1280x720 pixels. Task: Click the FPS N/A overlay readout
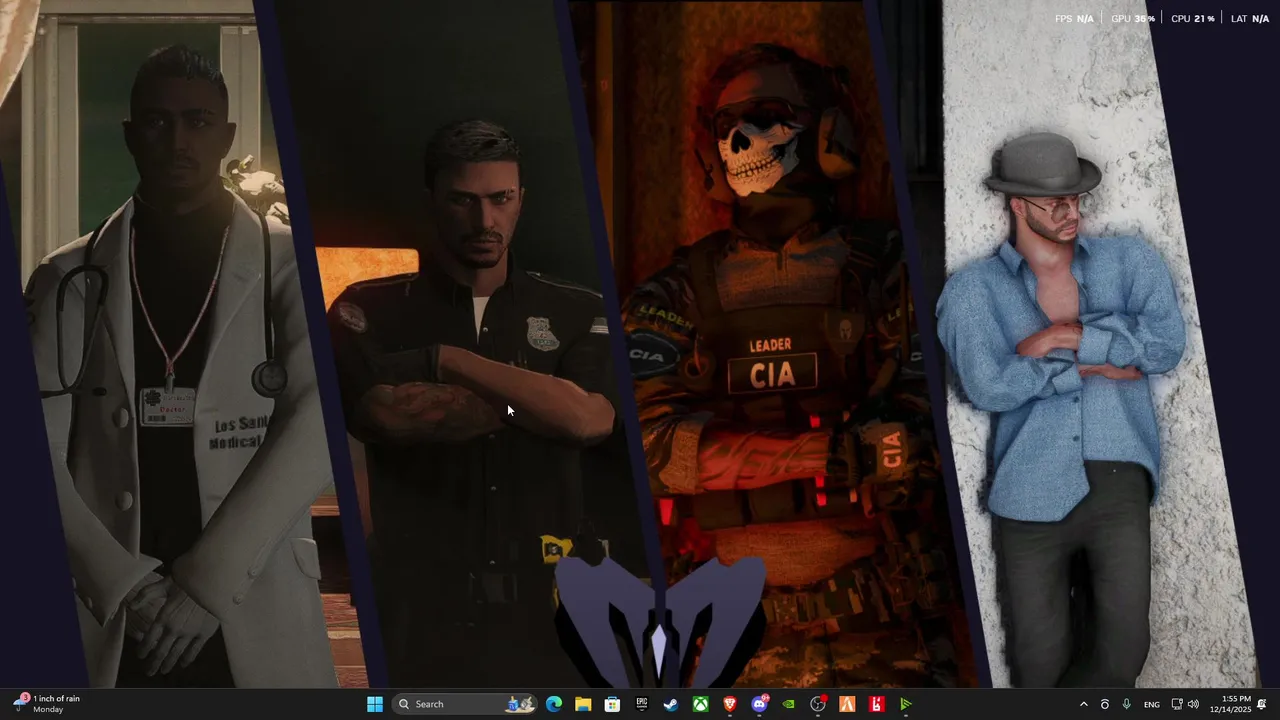(x=1074, y=19)
